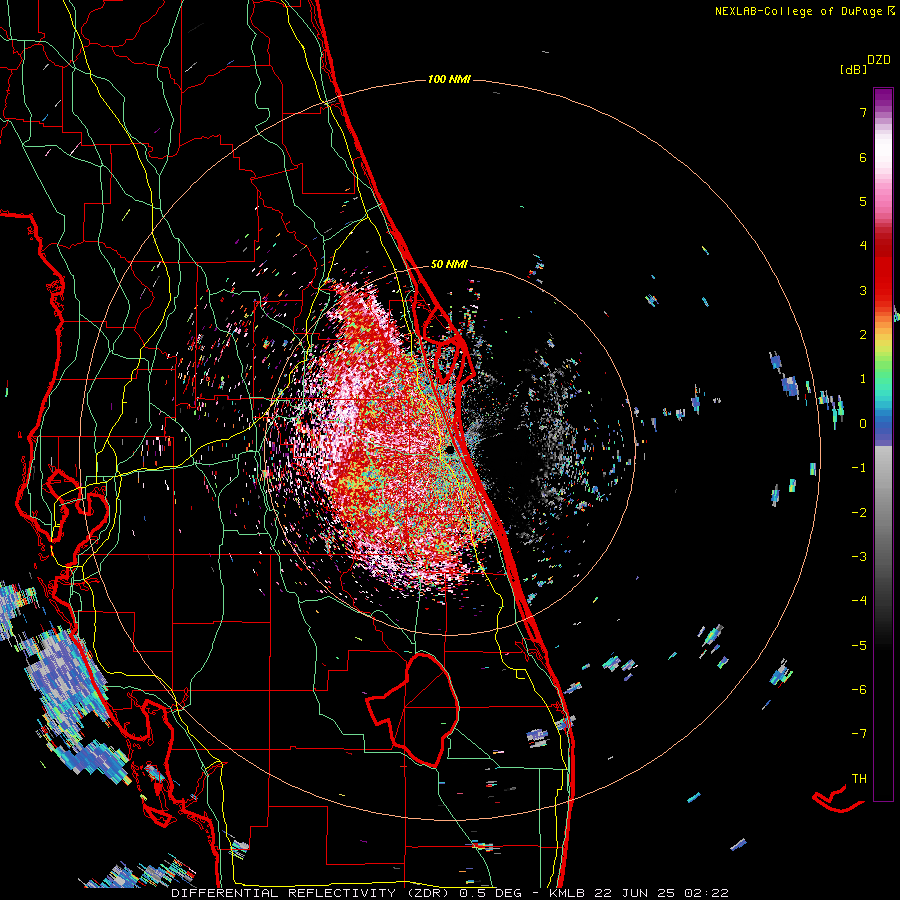
Task: Click the 1 value on color scale
Action: click(863, 379)
